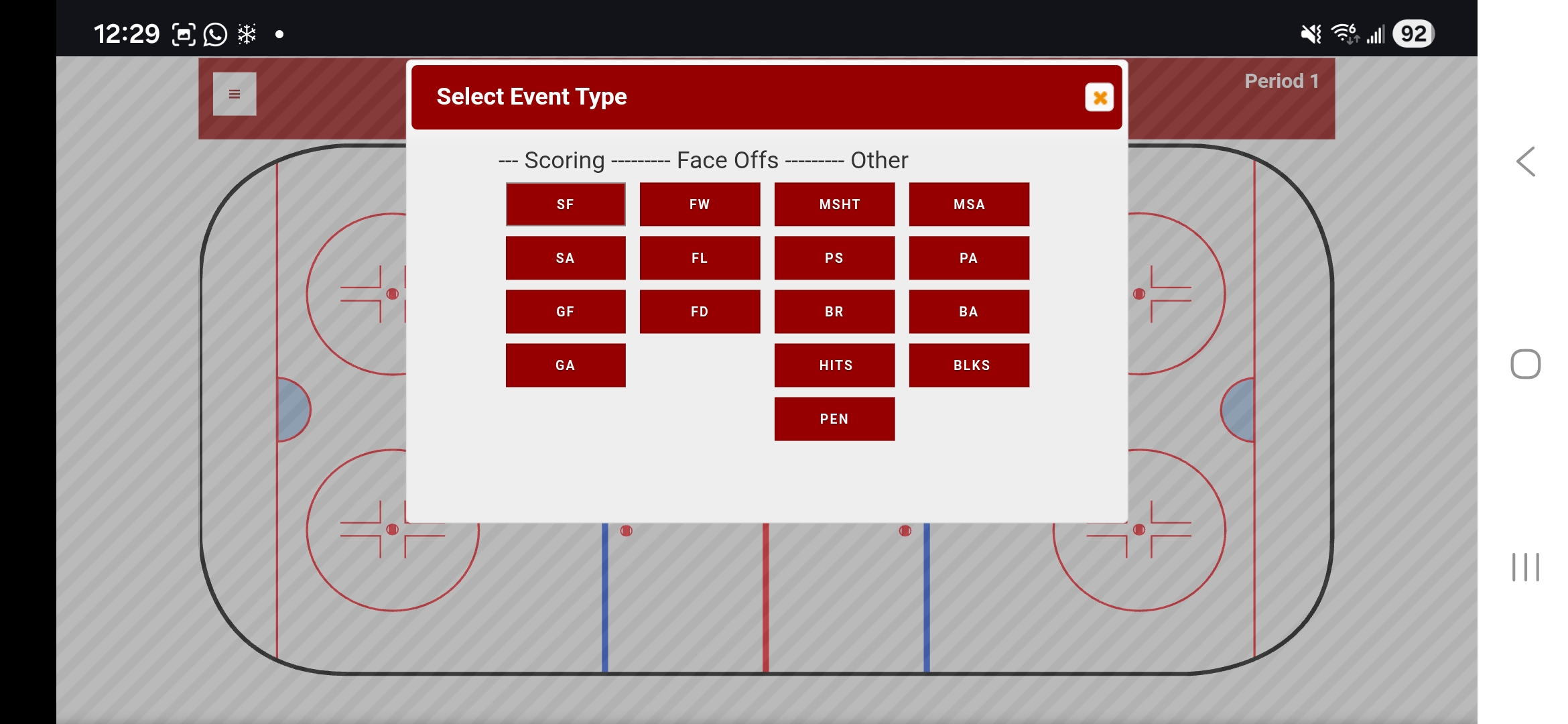
Task: Tap the screenshot icon in the status bar
Action: click(183, 33)
